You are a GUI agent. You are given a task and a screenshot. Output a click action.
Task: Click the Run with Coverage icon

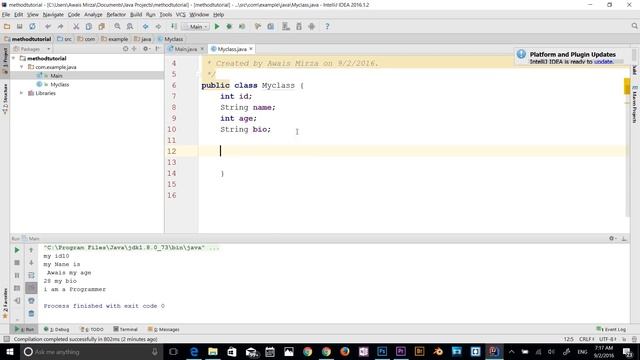click(x=242, y=27)
